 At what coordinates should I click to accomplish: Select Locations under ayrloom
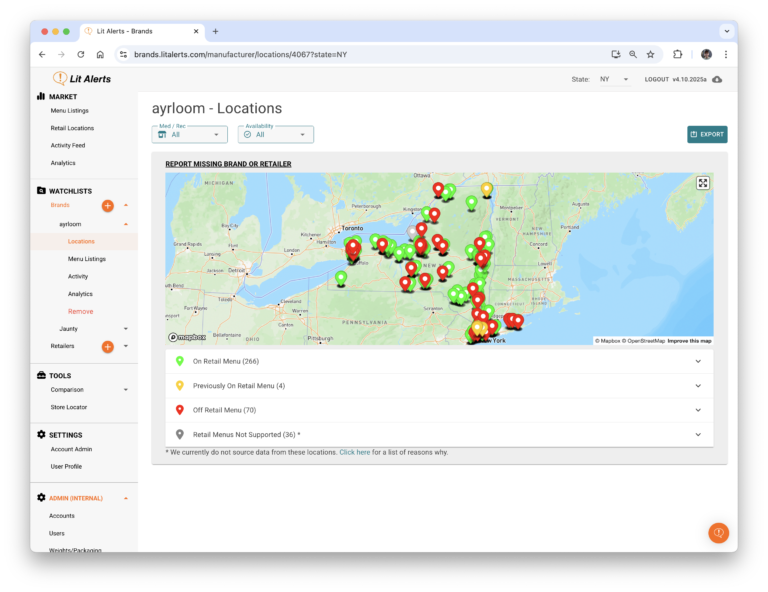[81, 241]
